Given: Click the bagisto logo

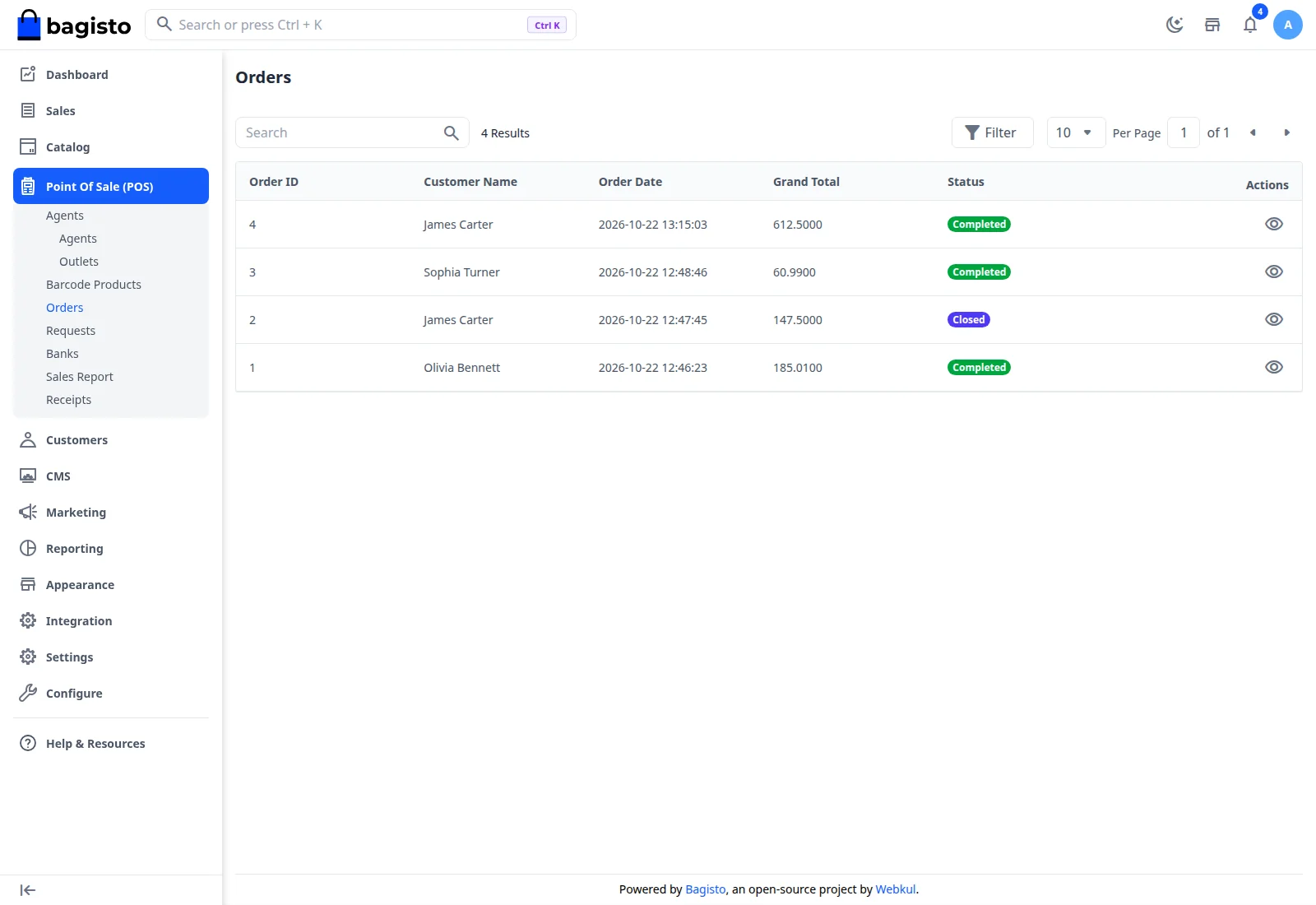Looking at the screenshot, I should point(74,25).
